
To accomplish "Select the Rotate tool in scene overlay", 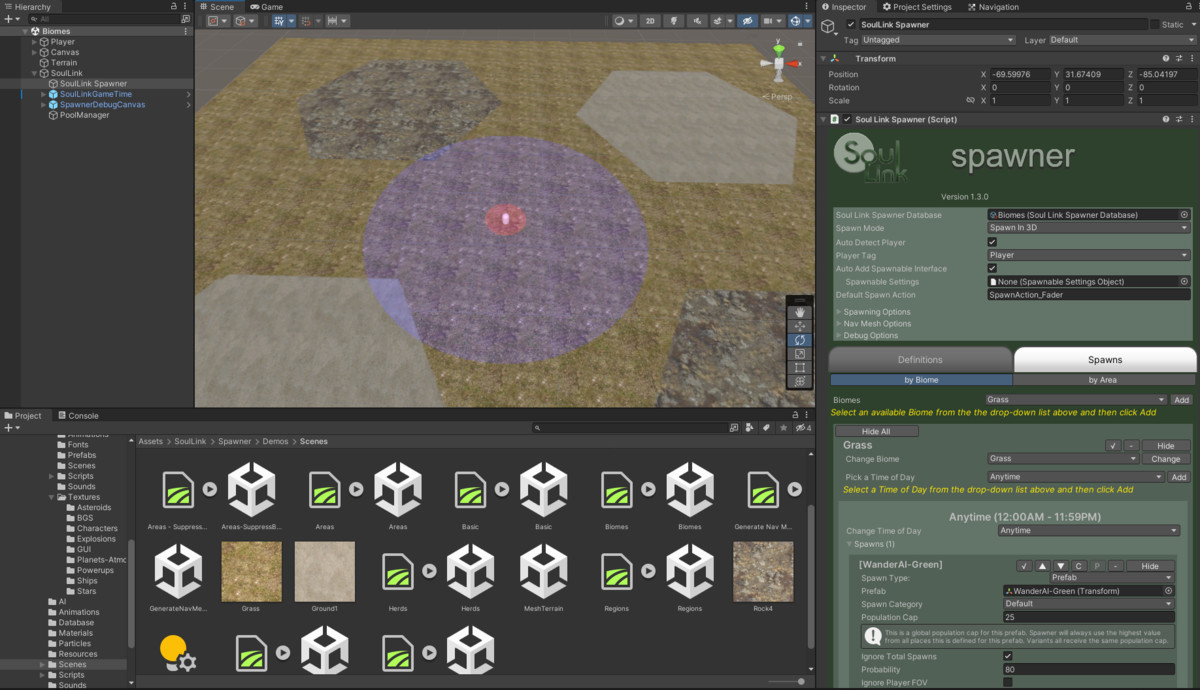I will coord(800,340).
